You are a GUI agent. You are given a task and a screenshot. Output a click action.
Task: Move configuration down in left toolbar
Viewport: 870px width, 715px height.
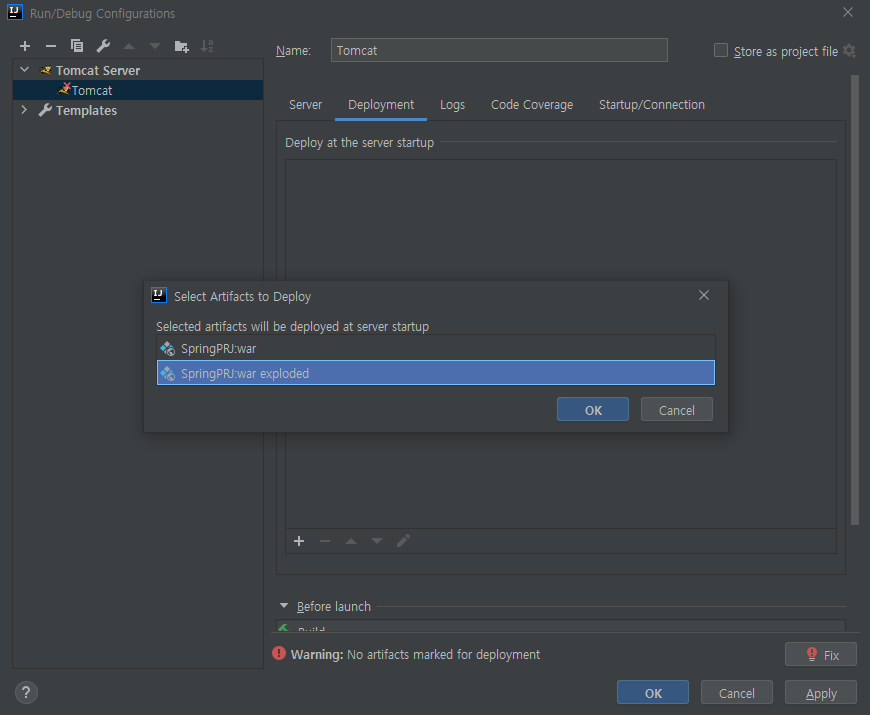point(155,46)
